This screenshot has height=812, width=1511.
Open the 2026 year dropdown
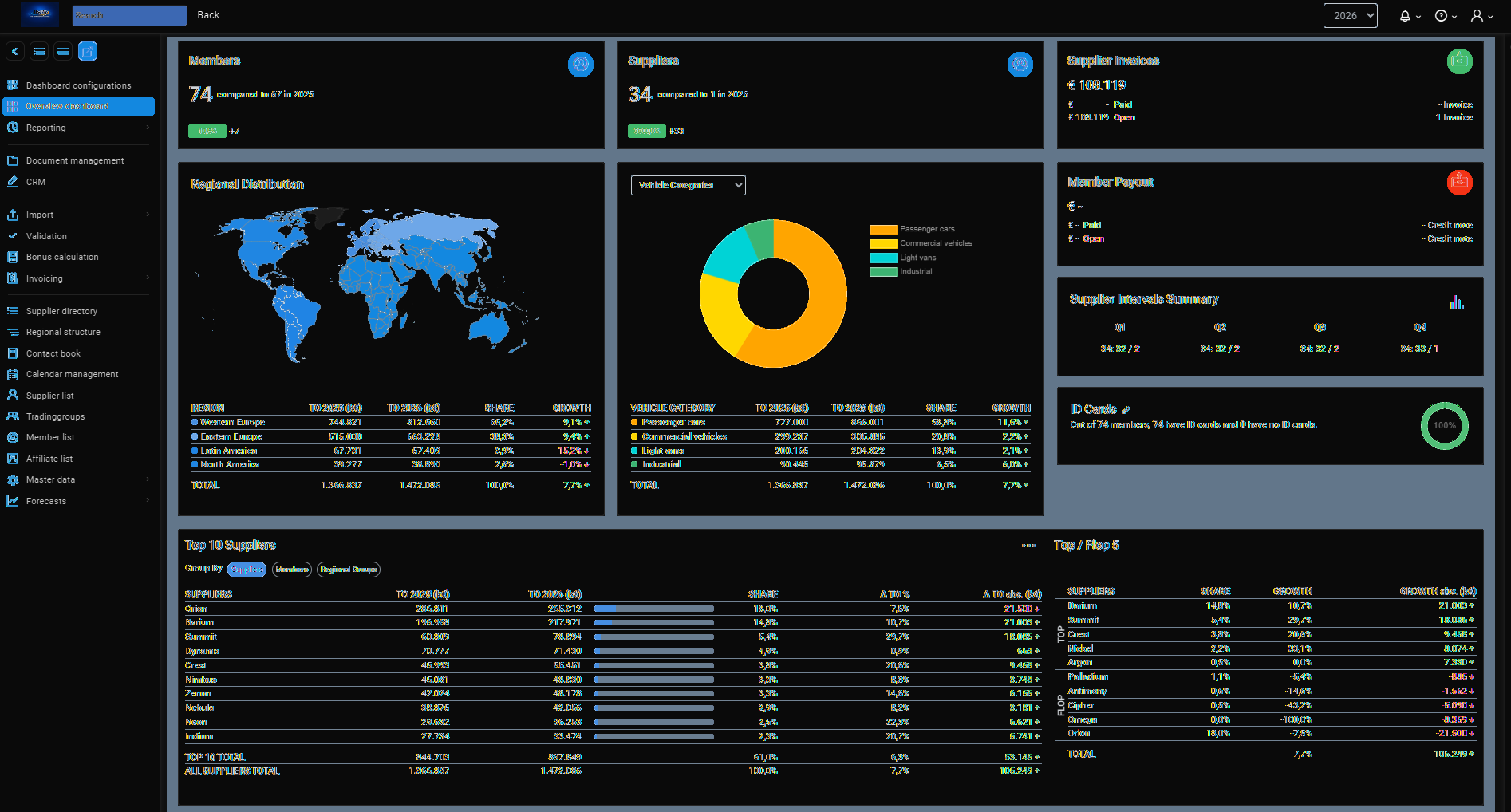(x=1350, y=15)
